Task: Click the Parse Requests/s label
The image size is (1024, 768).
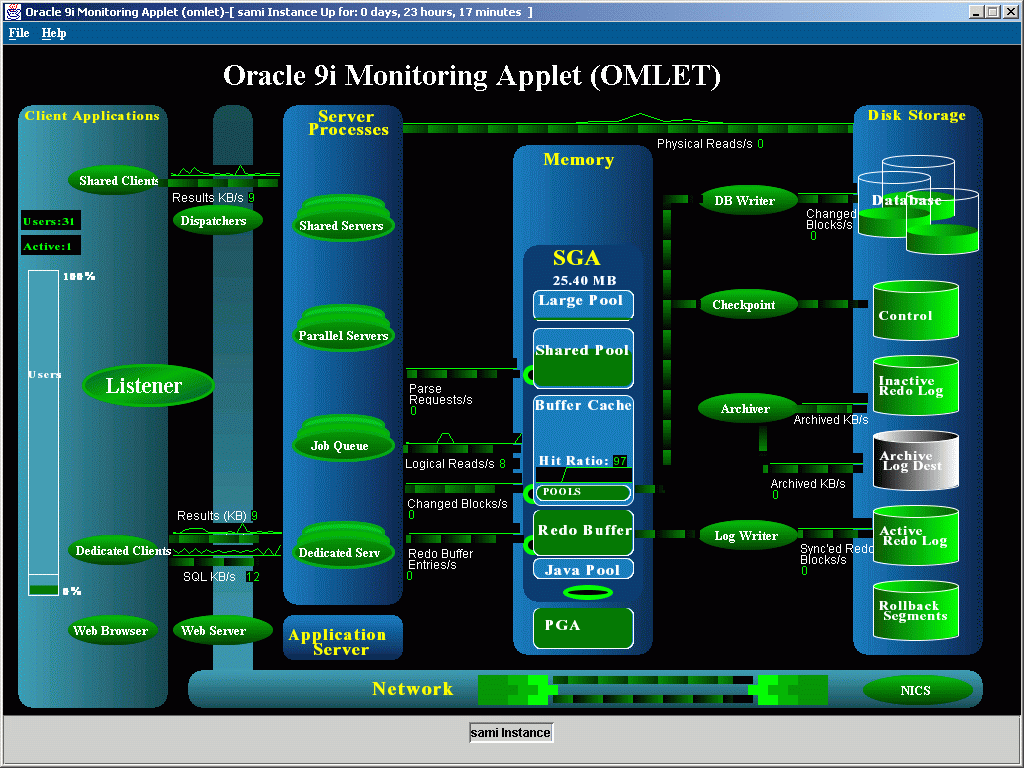Action: 440,394
